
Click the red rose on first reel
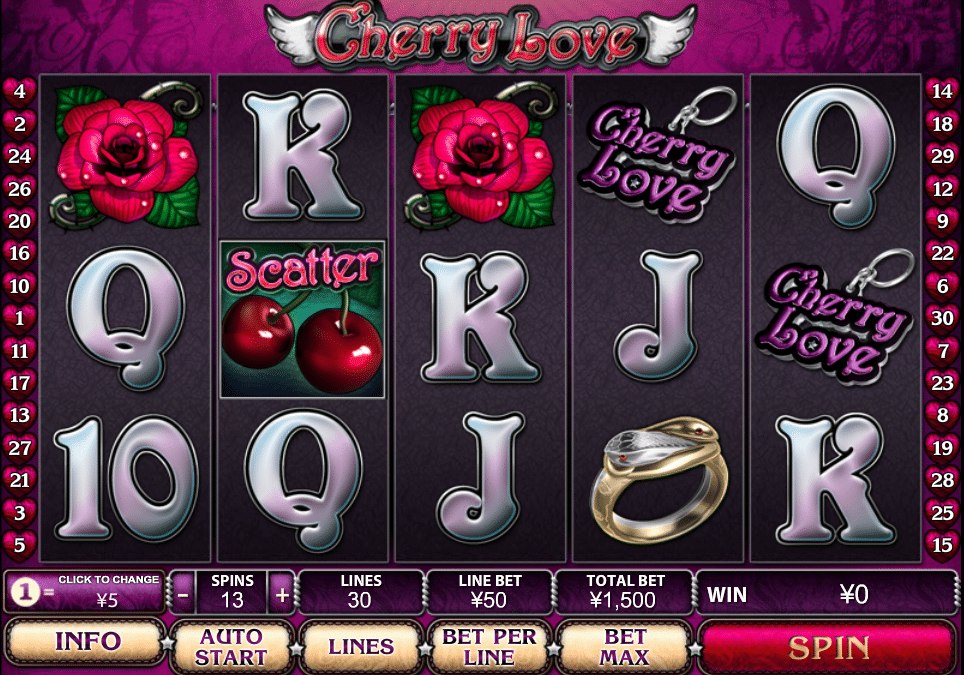[128, 156]
